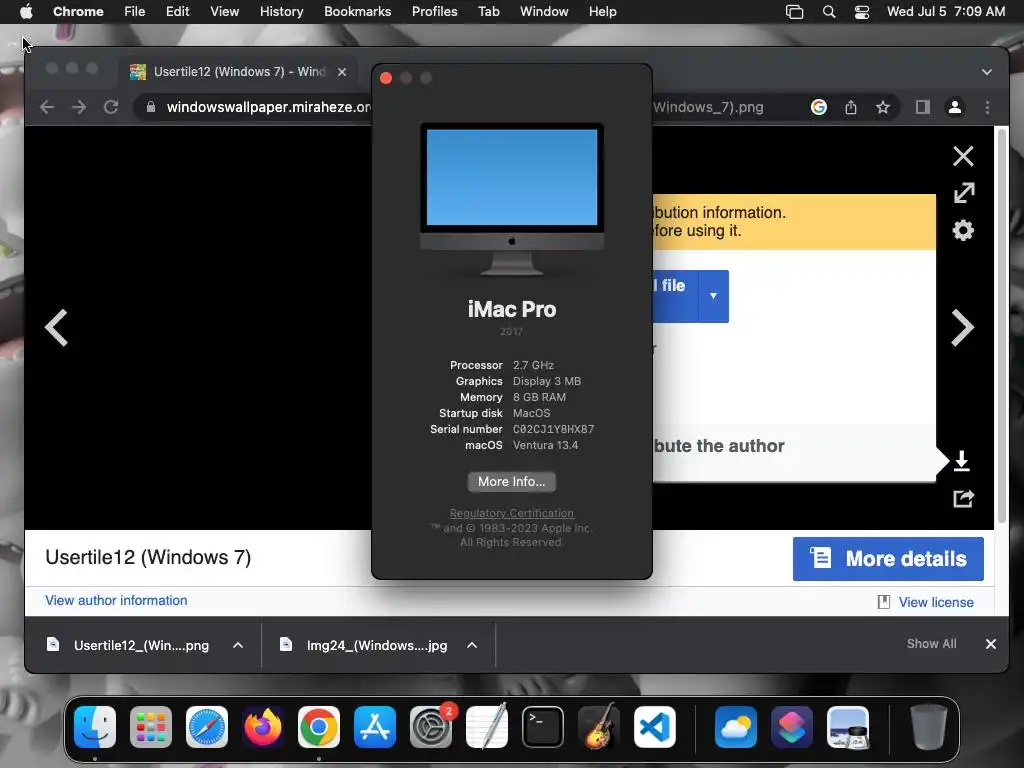Close the downloads bar
This screenshot has height=768, width=1024.
991,644
